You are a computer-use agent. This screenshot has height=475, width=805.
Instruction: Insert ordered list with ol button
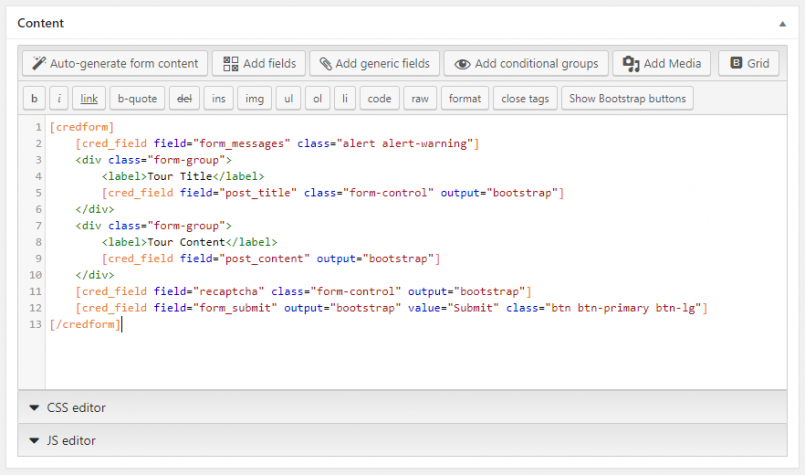(318, 98)
